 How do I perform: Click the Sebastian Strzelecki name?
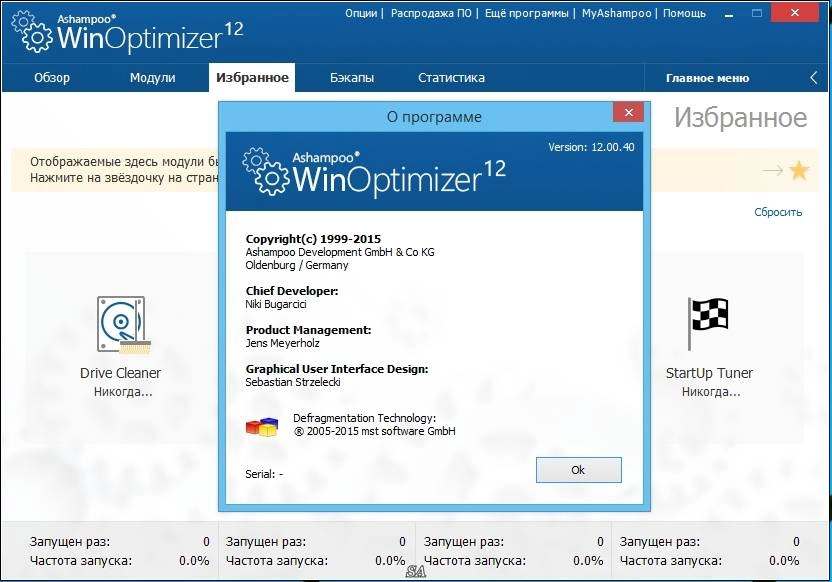pos(293,383)
